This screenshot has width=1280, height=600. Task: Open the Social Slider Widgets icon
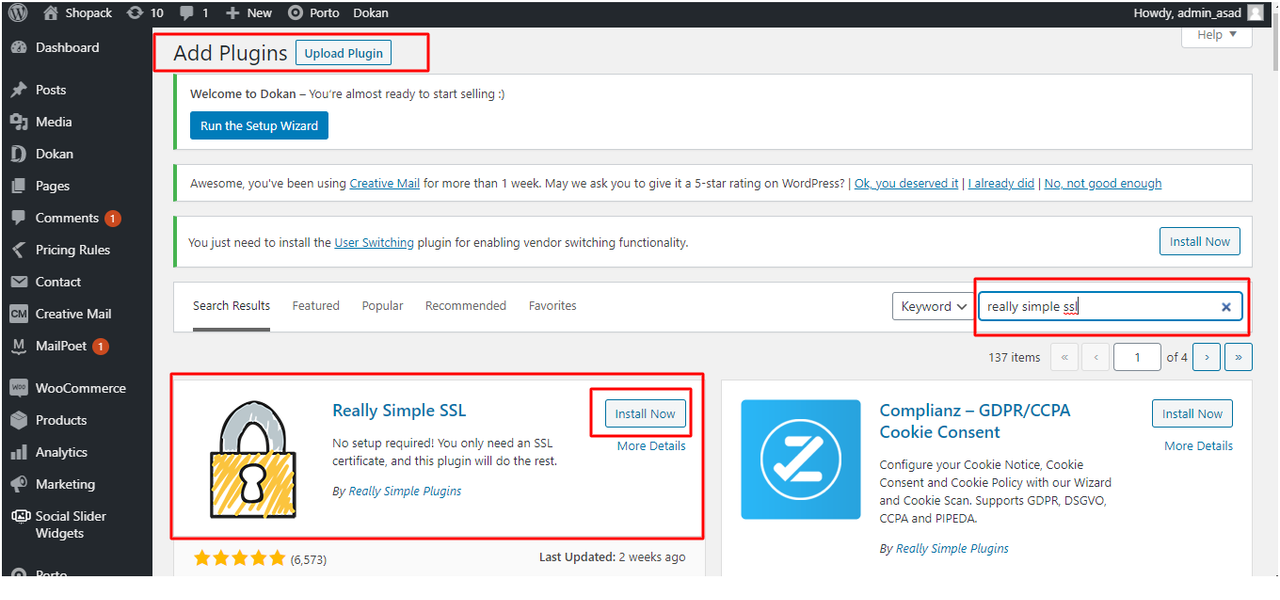(19, 517)
